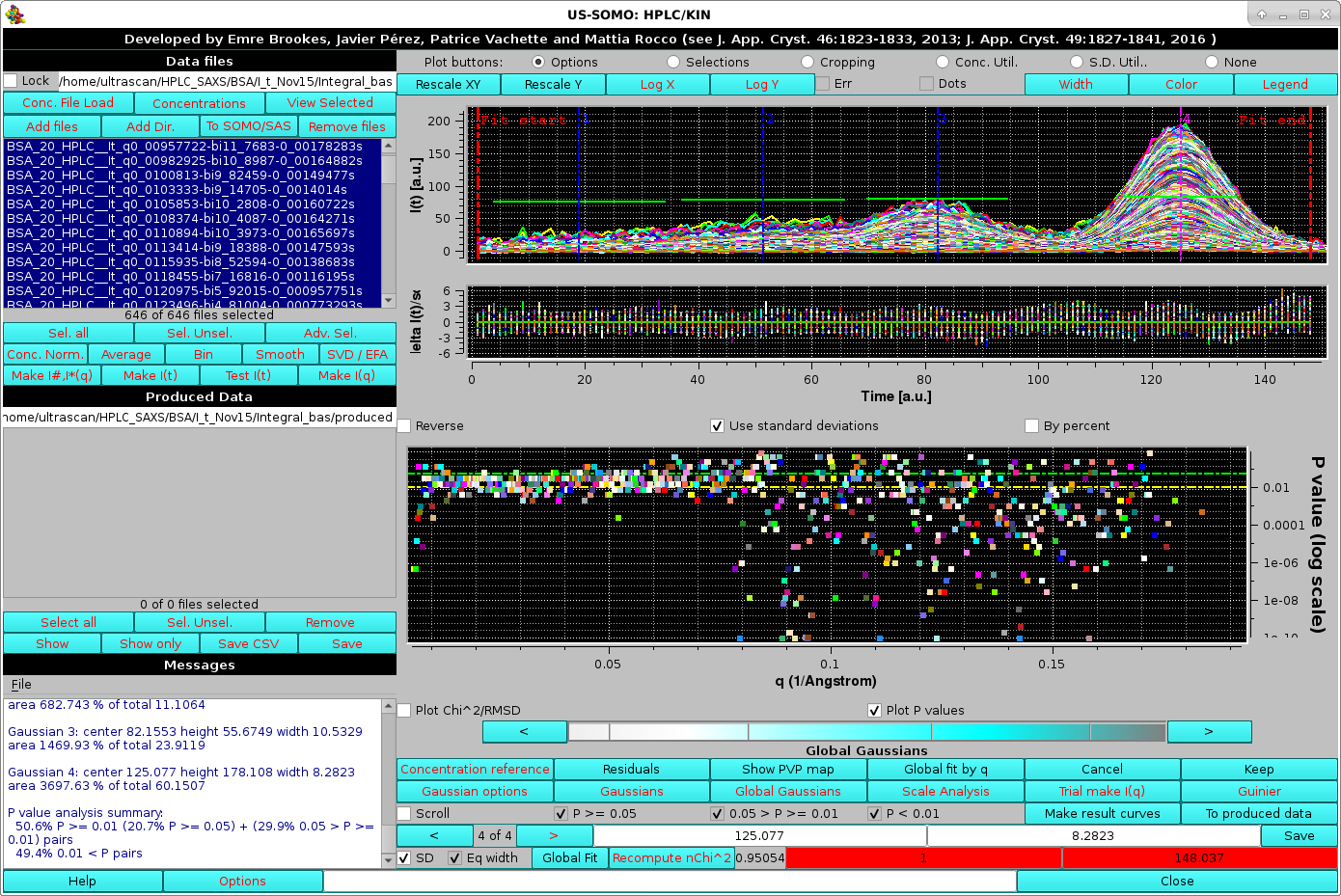Click "Make result curves"
1341x896 pixels.
(x=1101, y=813)
